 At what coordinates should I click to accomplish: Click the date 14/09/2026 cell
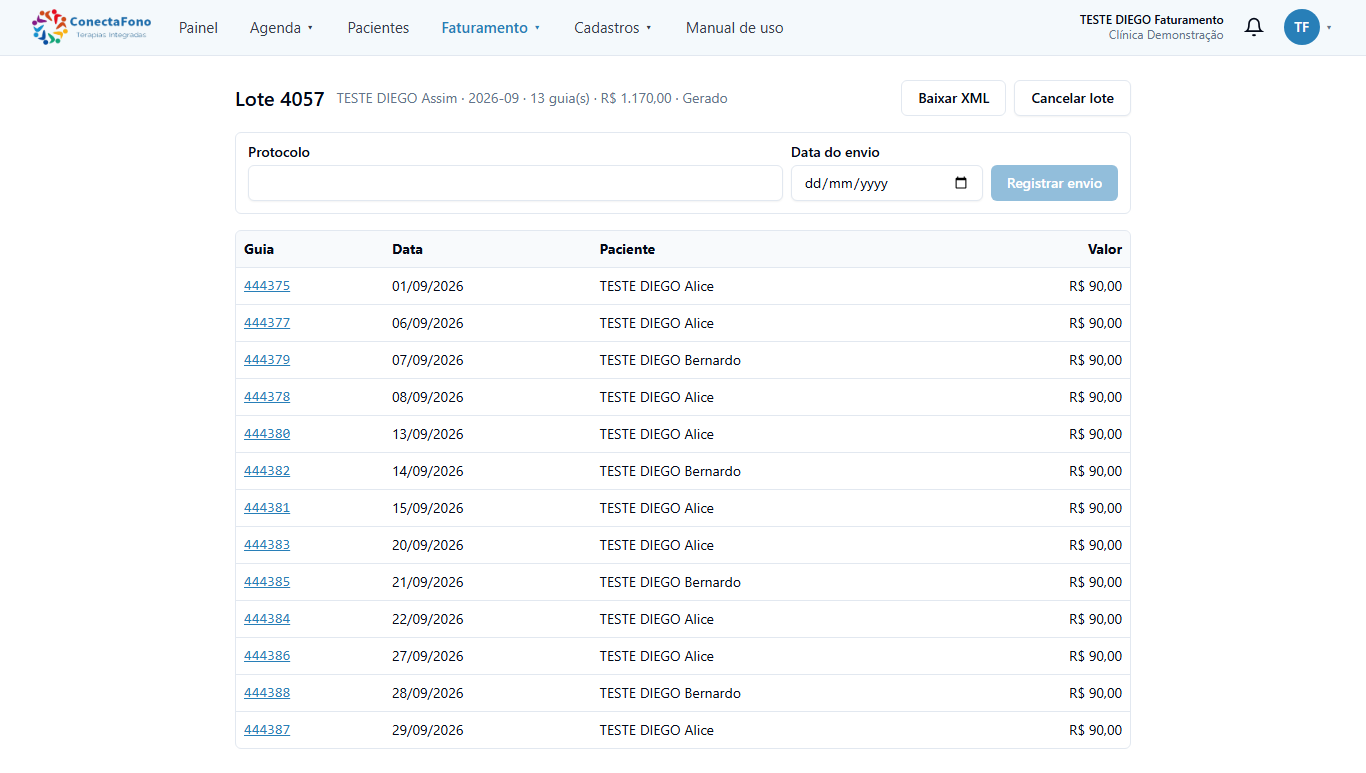point(428,471)
